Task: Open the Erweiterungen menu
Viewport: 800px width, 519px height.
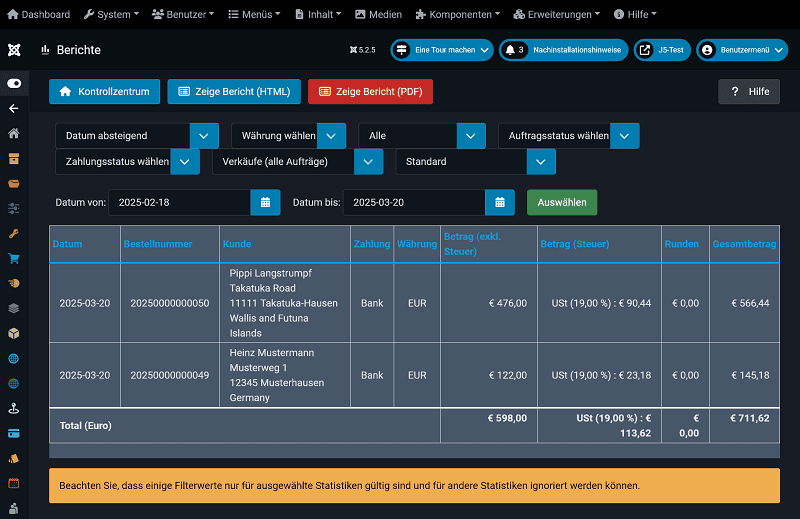Action: coord(556,15)
